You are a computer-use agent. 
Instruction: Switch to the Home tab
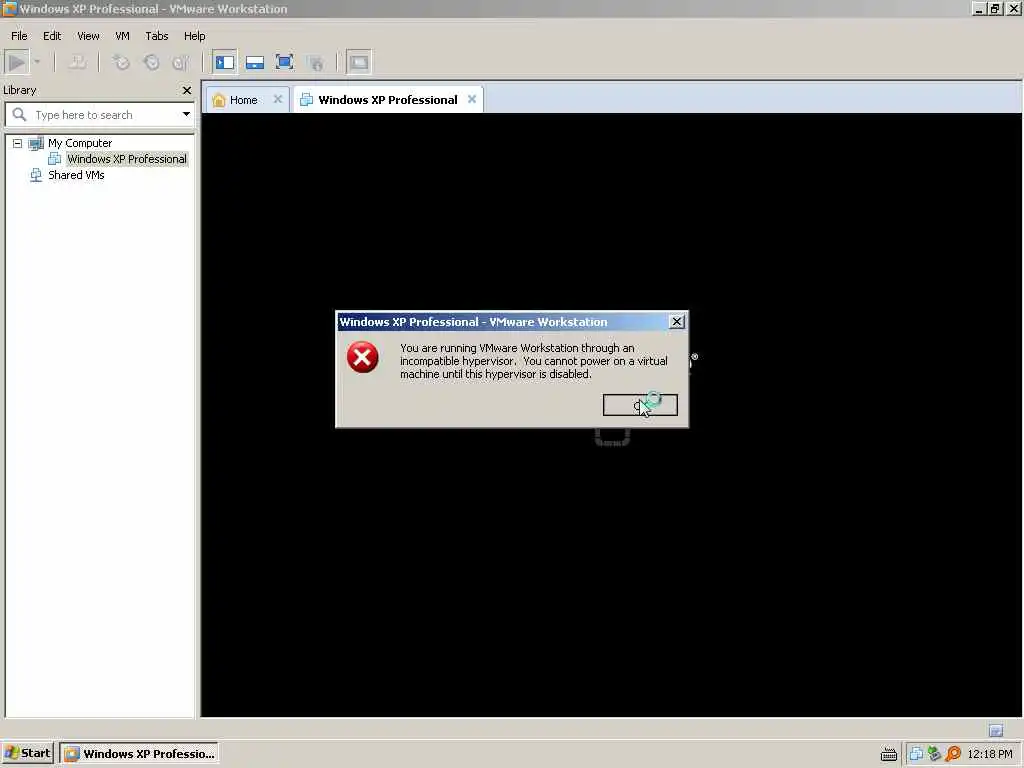(244, 100)
